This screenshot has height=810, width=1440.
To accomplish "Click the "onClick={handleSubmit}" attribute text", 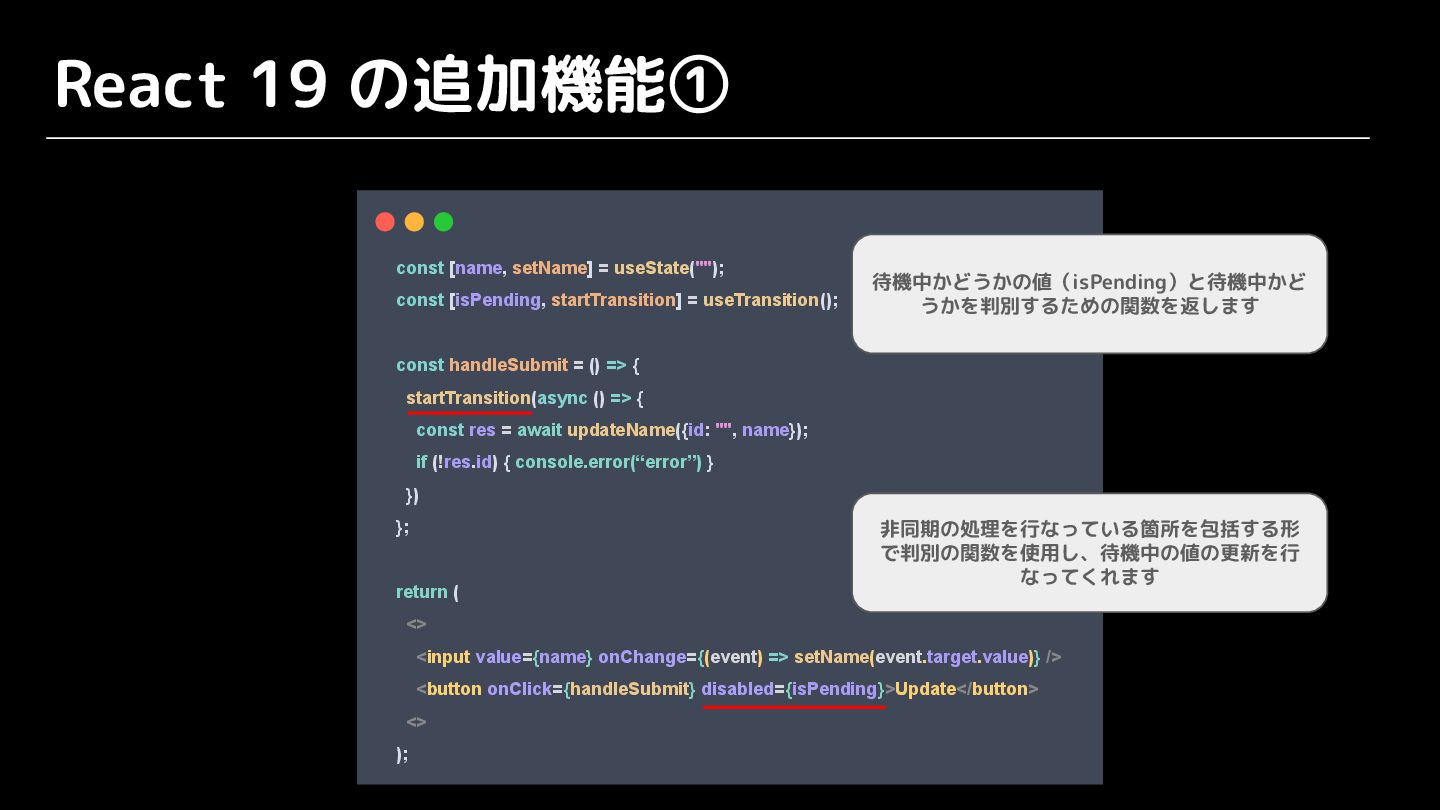I will coord(591,689).
